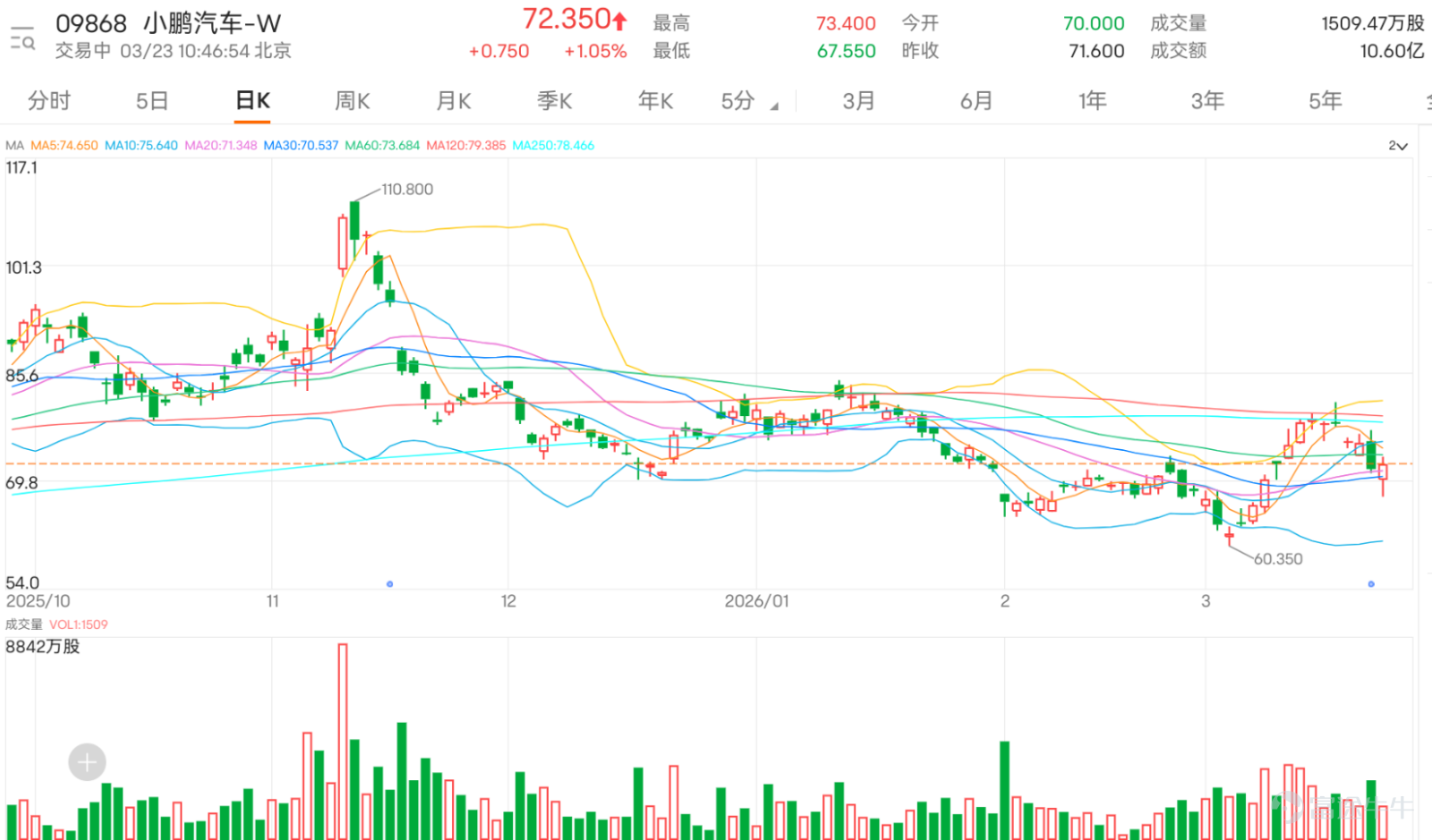Click the 成交量 indicator label
This screenshot has width=1432, height=840.
point(24,624)
